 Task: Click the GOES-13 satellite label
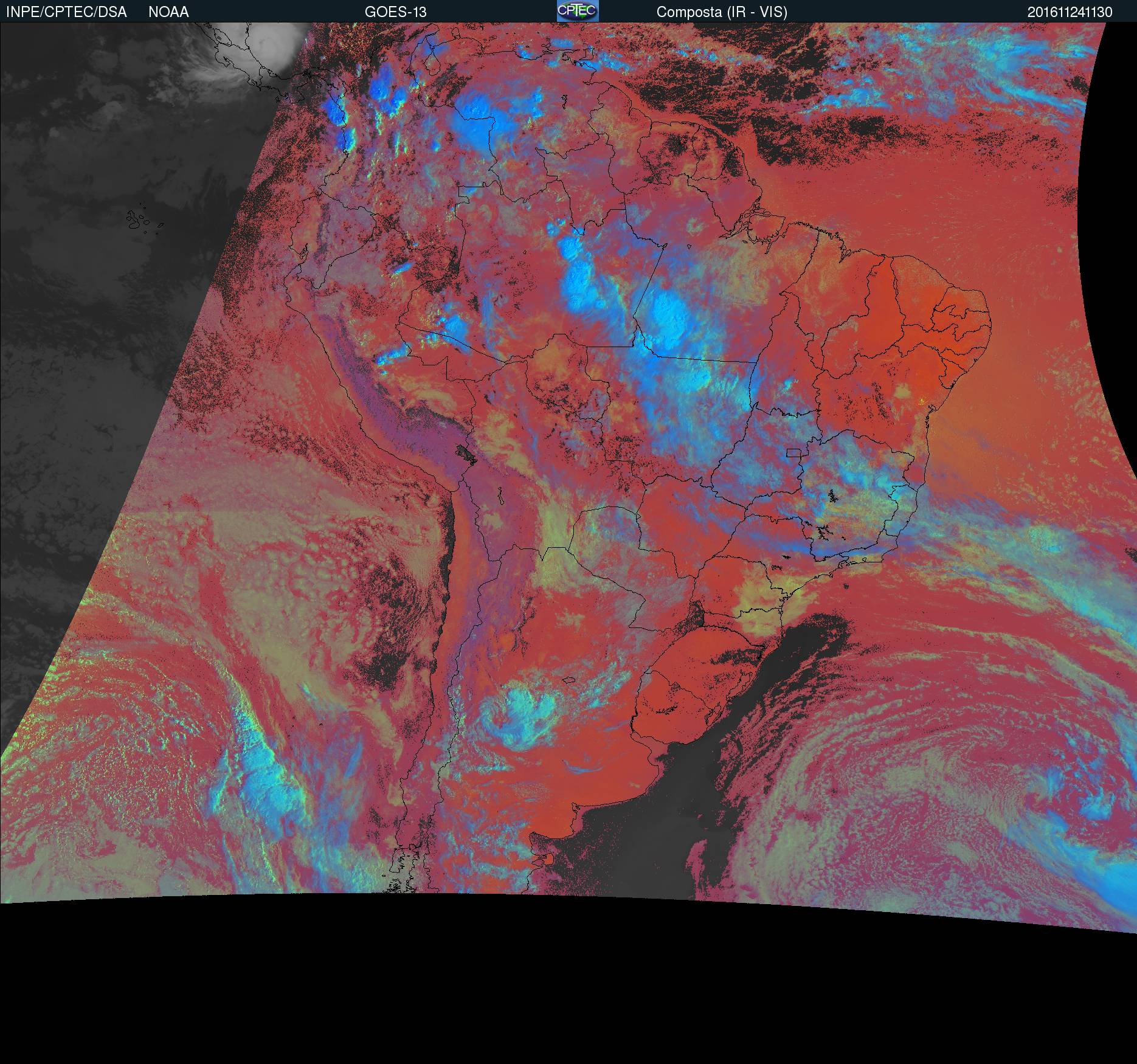coord(396,12)
